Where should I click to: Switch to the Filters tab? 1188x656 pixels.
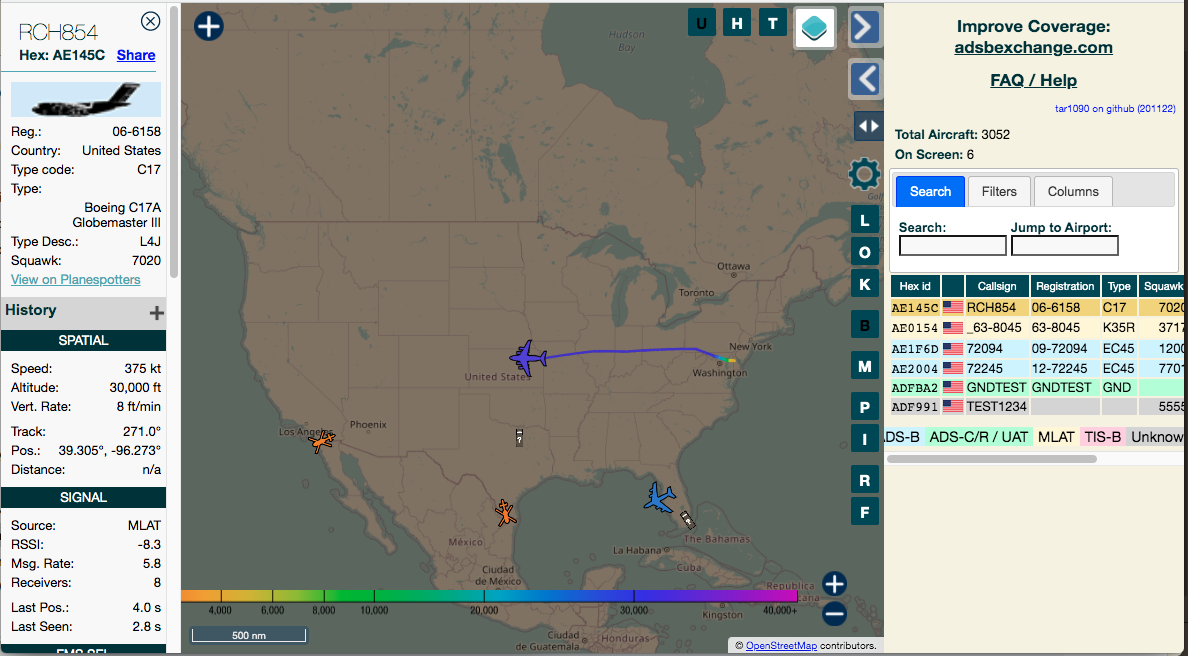pos(999,192)
